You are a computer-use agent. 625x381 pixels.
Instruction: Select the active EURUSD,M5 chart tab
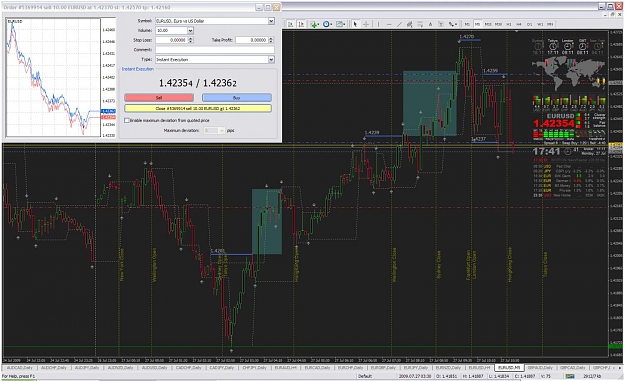coord(509,367)
